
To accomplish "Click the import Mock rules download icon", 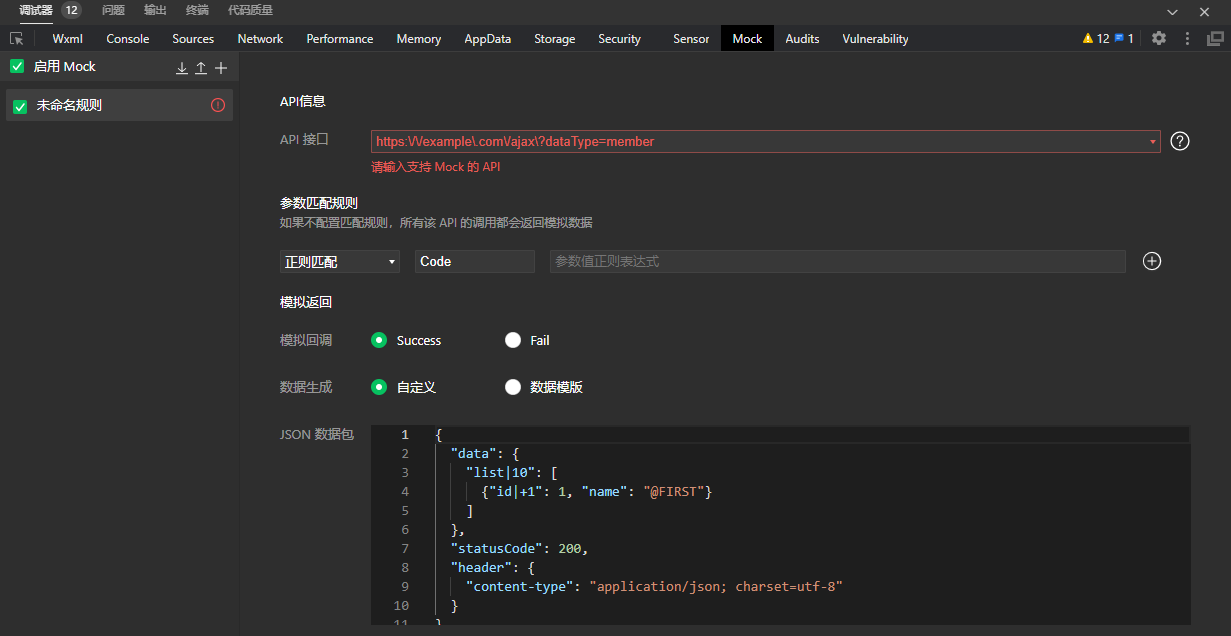I will (x=182, y=68).
